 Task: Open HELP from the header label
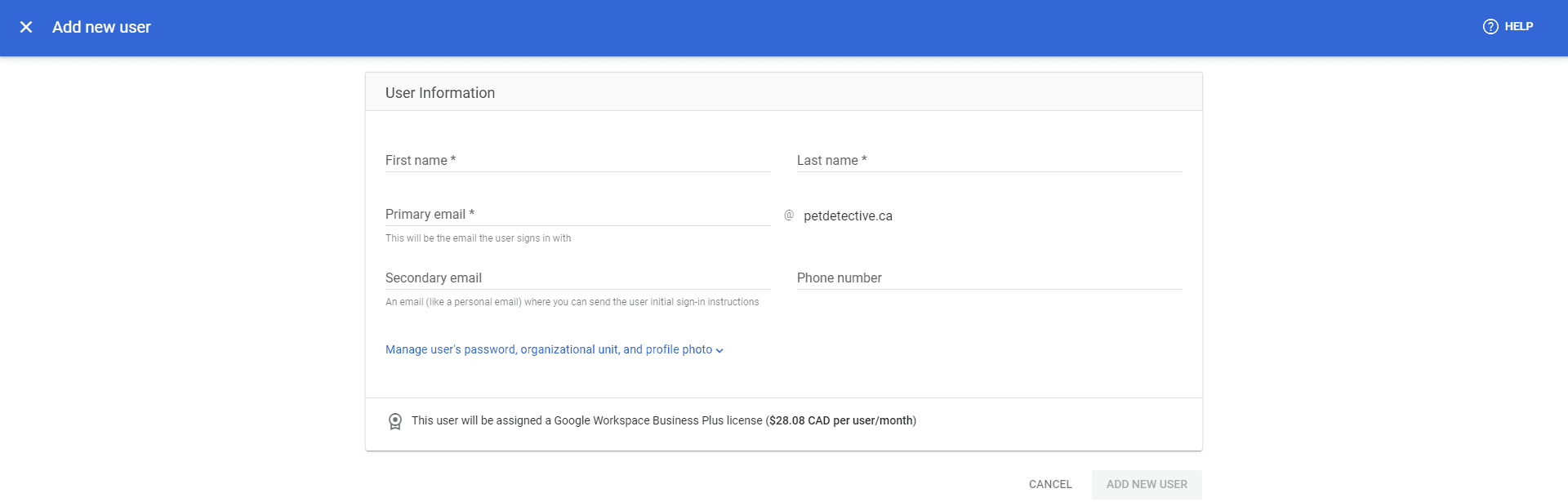click(1518, 26)
